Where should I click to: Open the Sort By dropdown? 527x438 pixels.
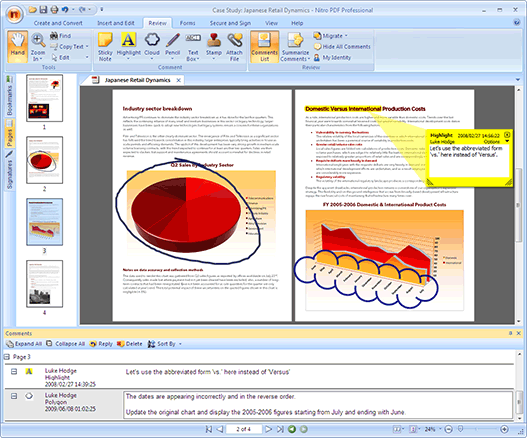click(165, 344)
